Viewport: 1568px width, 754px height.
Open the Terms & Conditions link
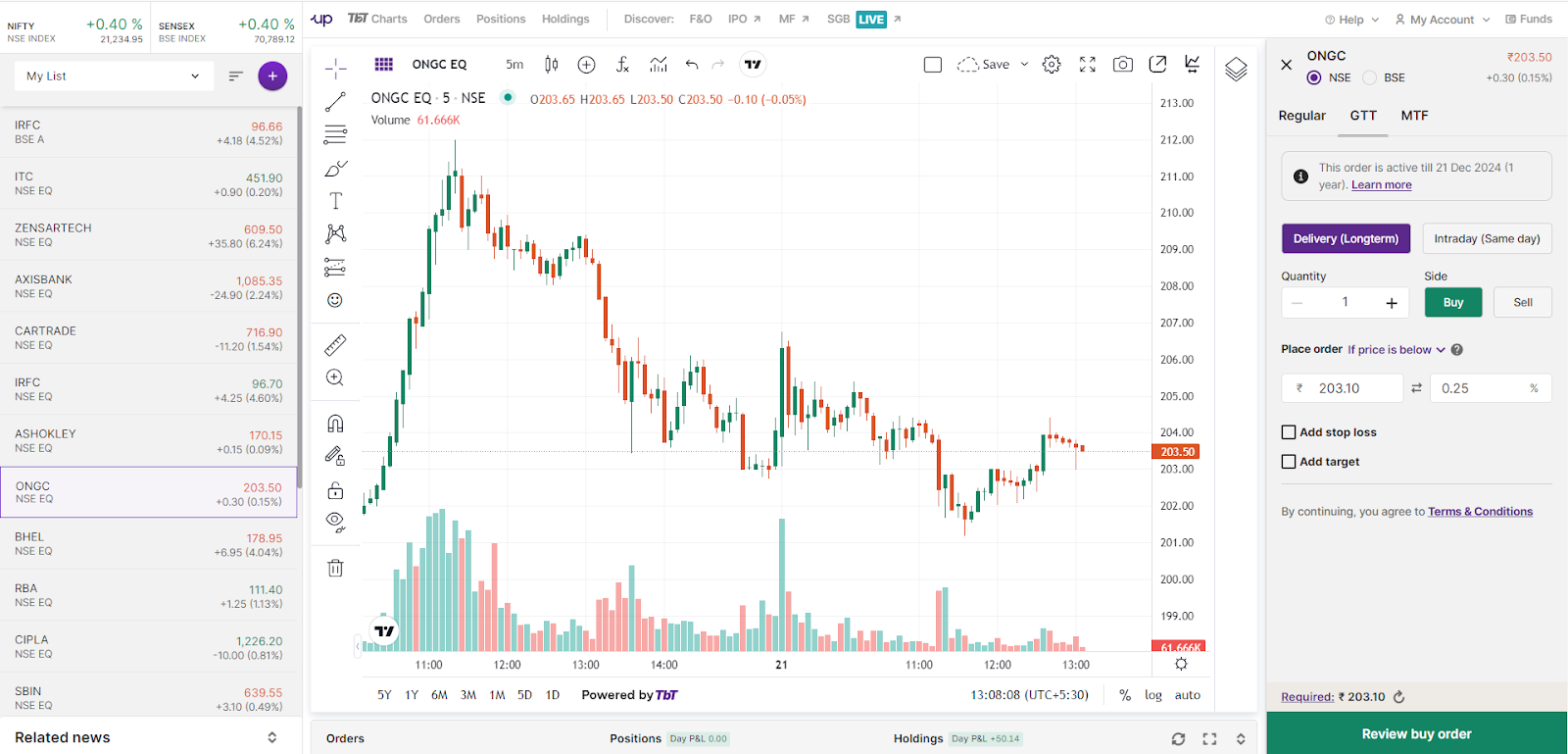tap(1480, 512)
